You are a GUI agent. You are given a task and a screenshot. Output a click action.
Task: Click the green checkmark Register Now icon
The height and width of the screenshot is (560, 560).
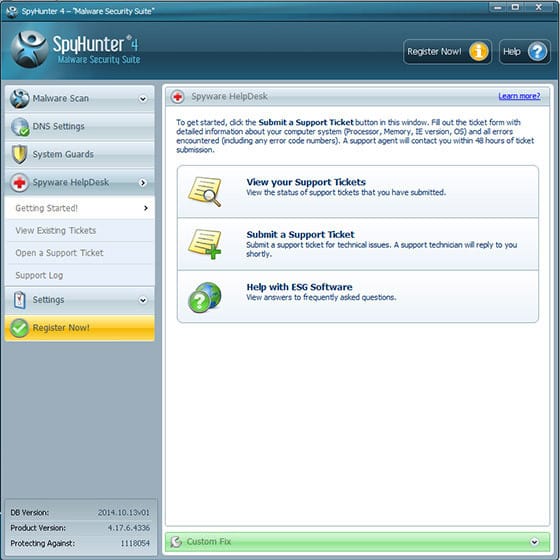[19, 328]
